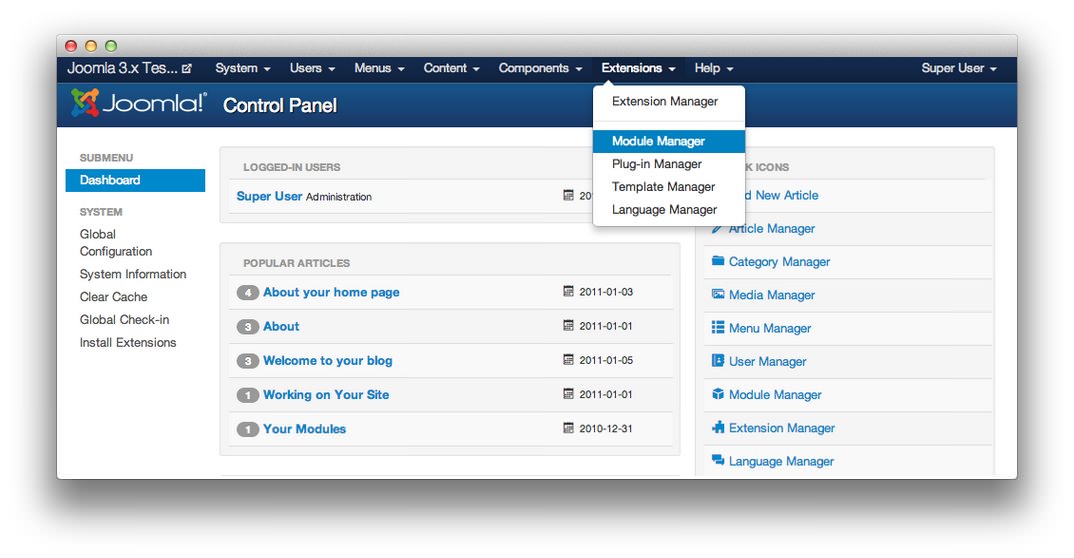Click the Category Manager folder icon
The height and width of the screenshot is (558, 1074).
(718, 261)
